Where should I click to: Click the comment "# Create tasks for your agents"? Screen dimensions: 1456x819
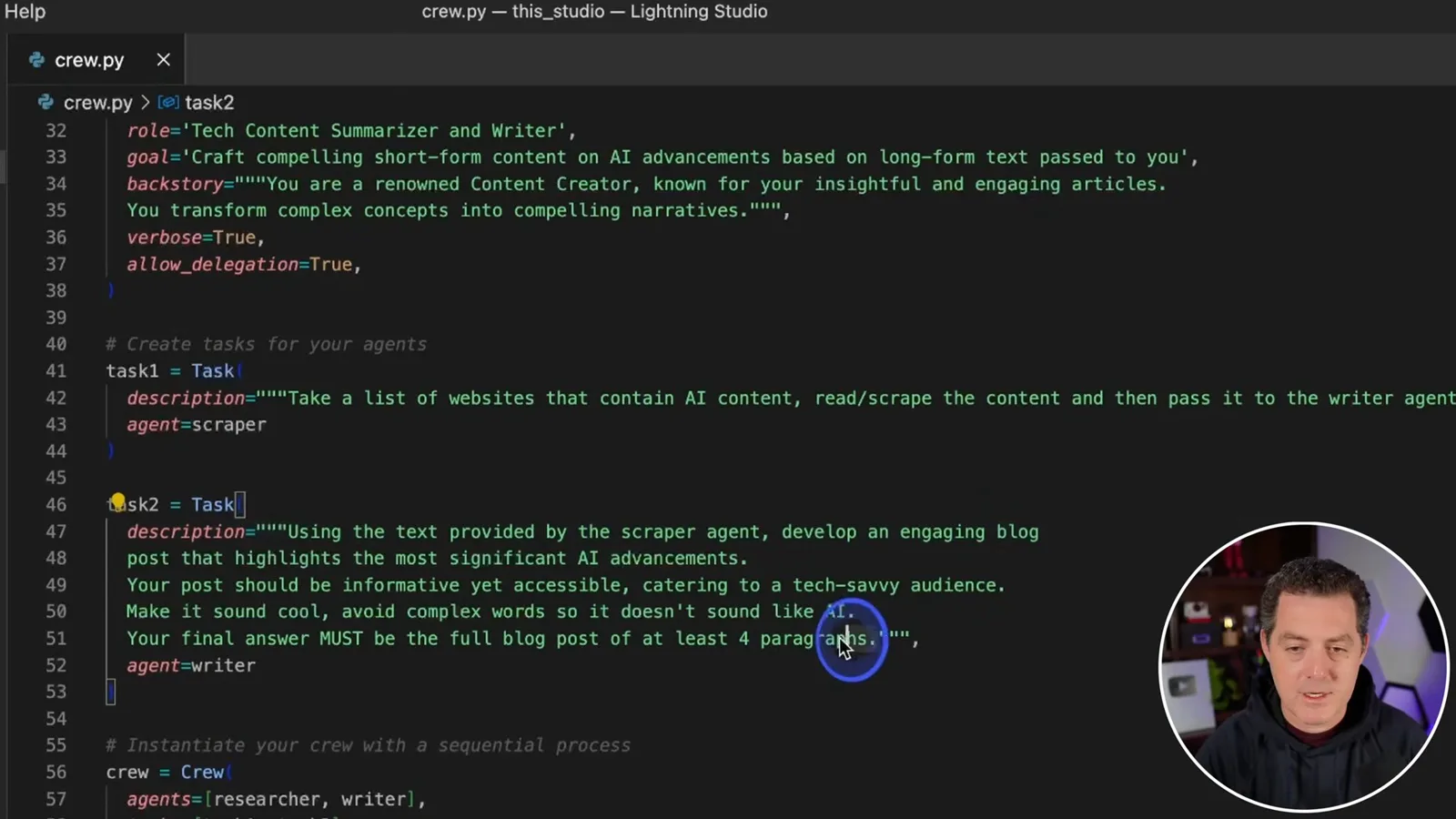(x=266, y=345)
